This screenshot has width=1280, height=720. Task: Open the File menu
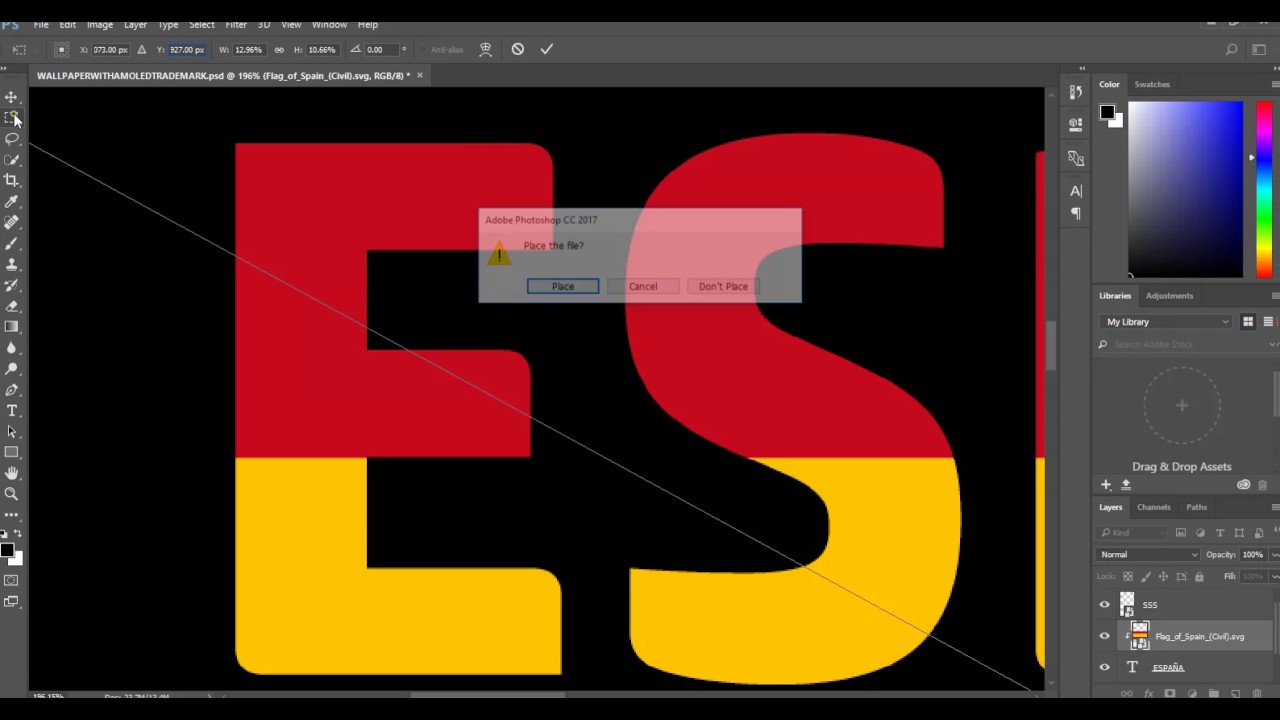pos(41,24)
